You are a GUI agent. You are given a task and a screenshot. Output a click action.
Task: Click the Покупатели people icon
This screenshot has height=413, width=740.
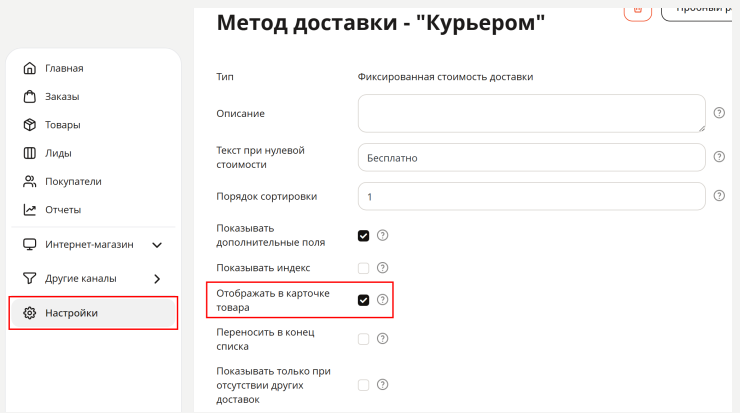pos(29,181)
